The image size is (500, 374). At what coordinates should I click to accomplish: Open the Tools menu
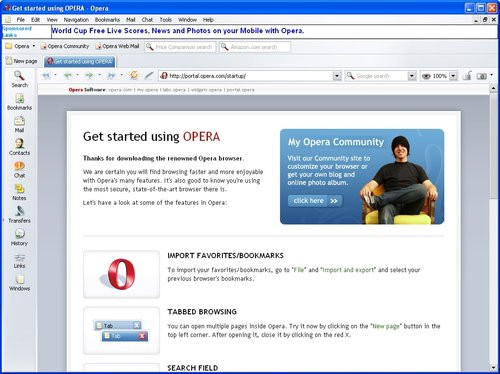165,20
